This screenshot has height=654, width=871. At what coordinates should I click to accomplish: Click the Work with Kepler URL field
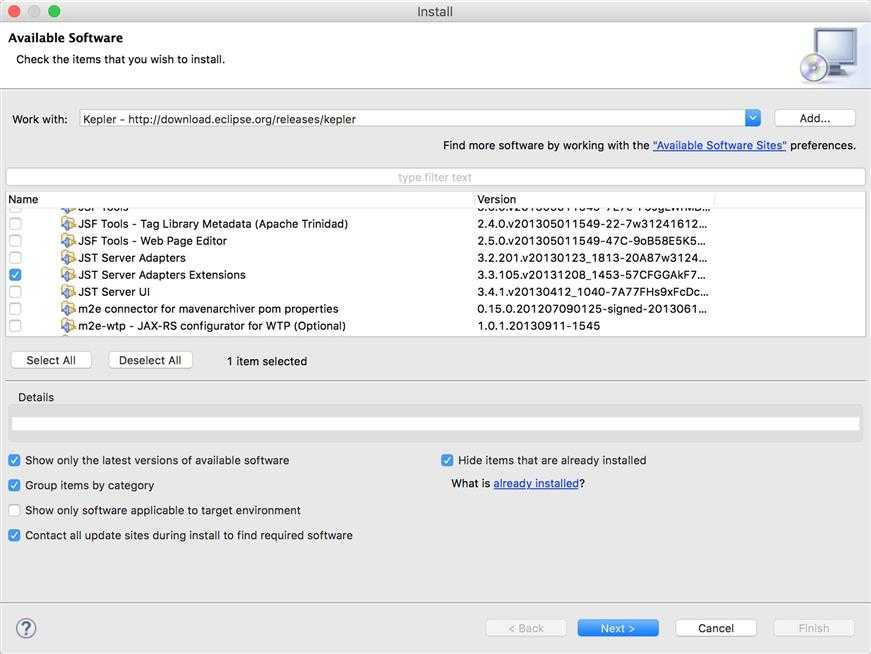click(412, 119)
